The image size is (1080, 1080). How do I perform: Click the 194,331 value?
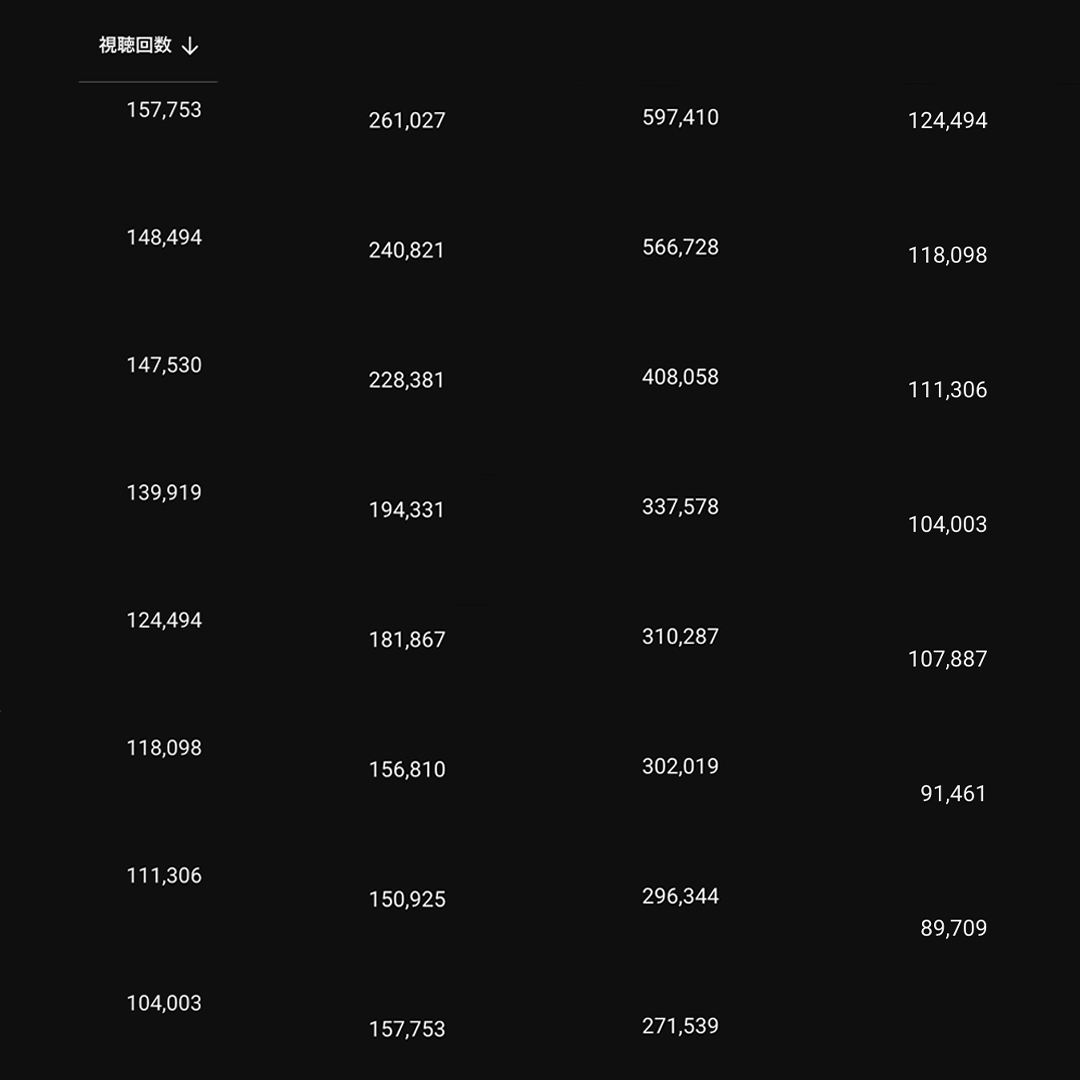pyautogui.click(x=407, y=510)
